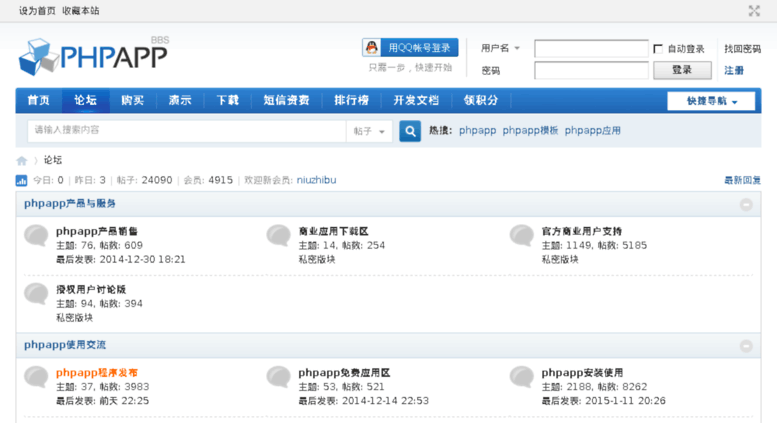The height and width of the screenshot is (423, 777).
Task: Open the 授权用户讨论版 forum
Action: pos(91,289)
